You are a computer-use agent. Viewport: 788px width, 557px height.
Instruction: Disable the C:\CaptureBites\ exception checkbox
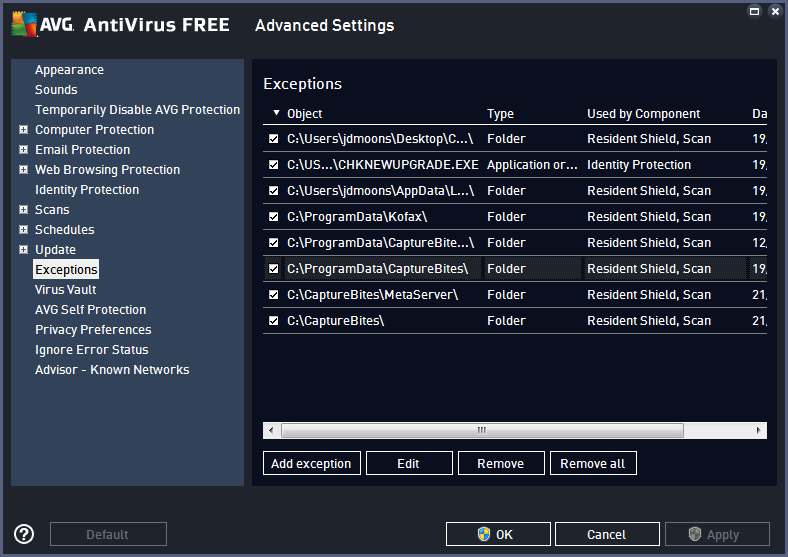273,321
